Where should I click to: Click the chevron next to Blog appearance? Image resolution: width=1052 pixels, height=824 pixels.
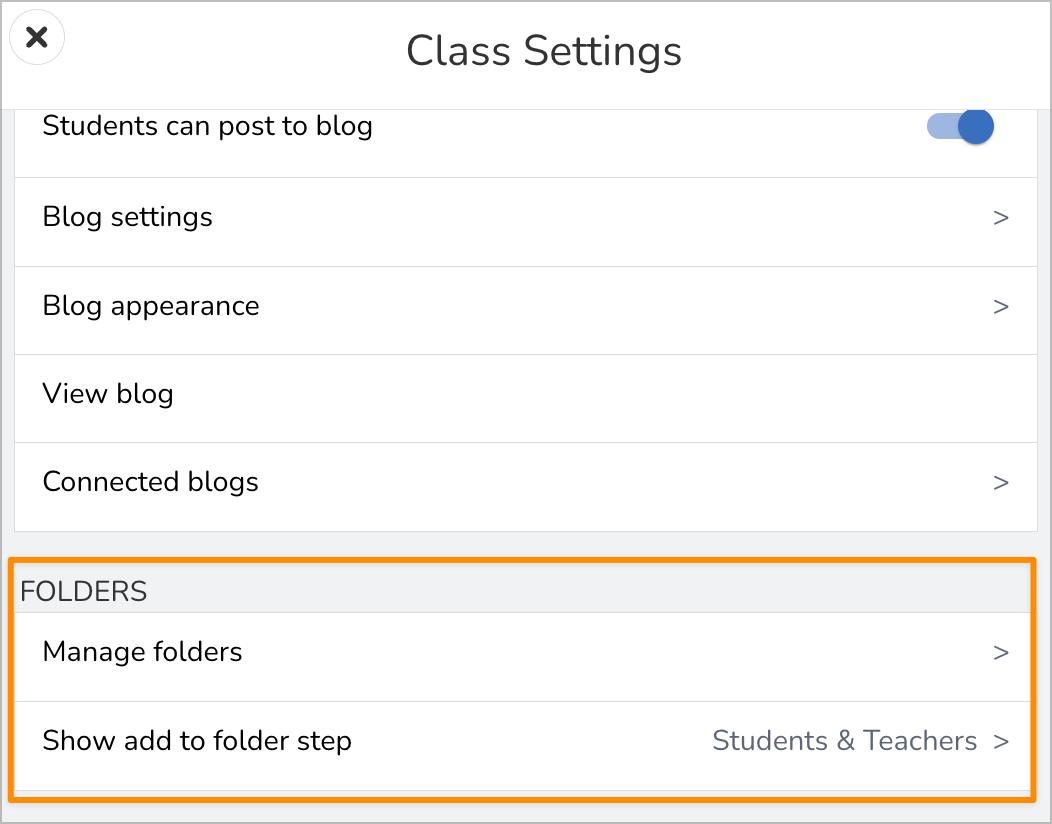pos(1000,307)
